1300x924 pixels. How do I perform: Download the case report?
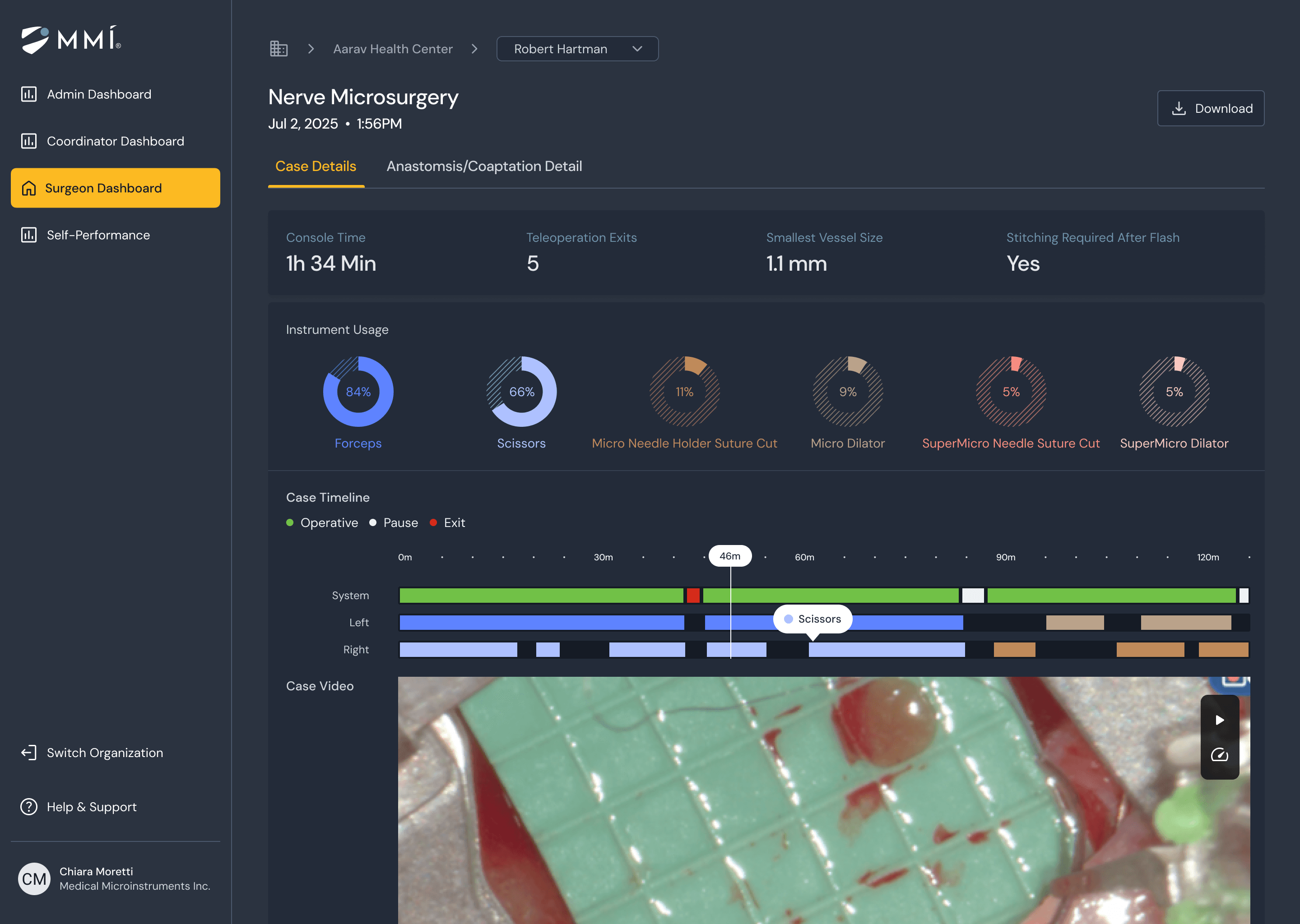pyautogui.click(x=1211, y=108)
